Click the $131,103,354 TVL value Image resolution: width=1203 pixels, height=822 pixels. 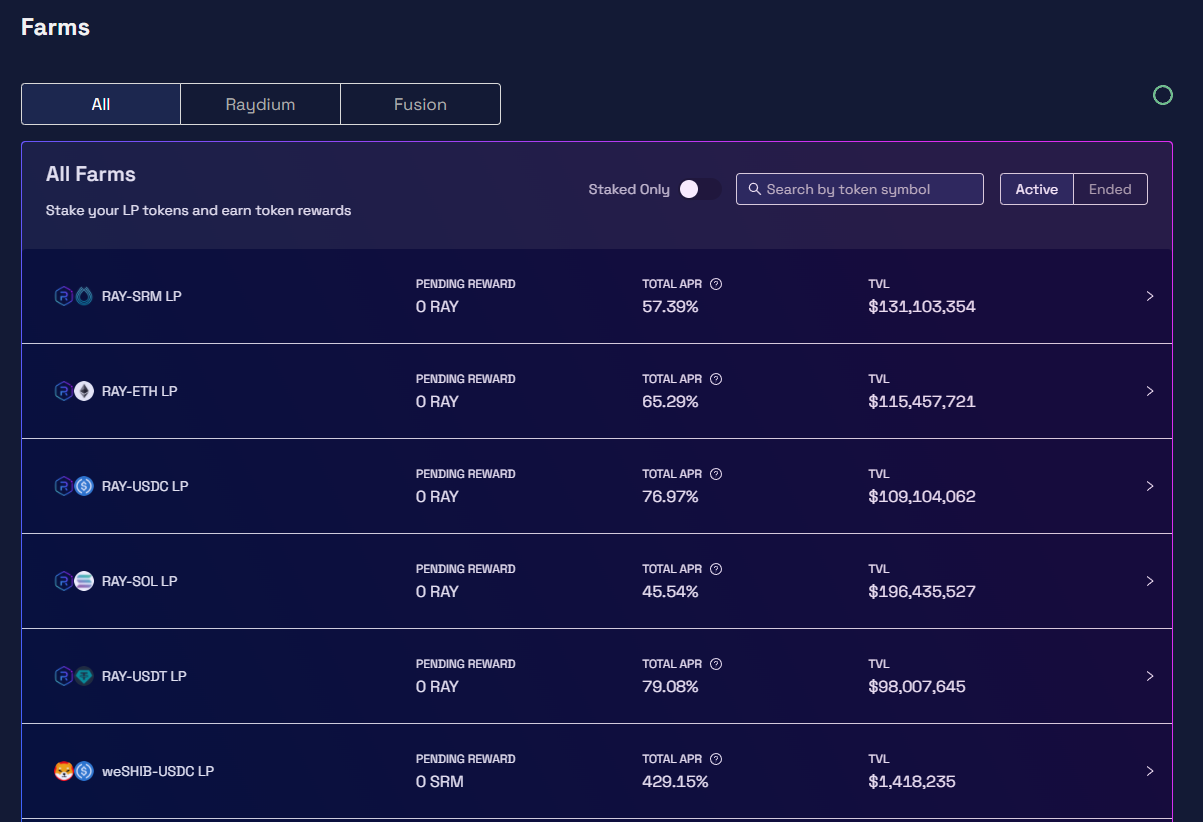(922, 306)
